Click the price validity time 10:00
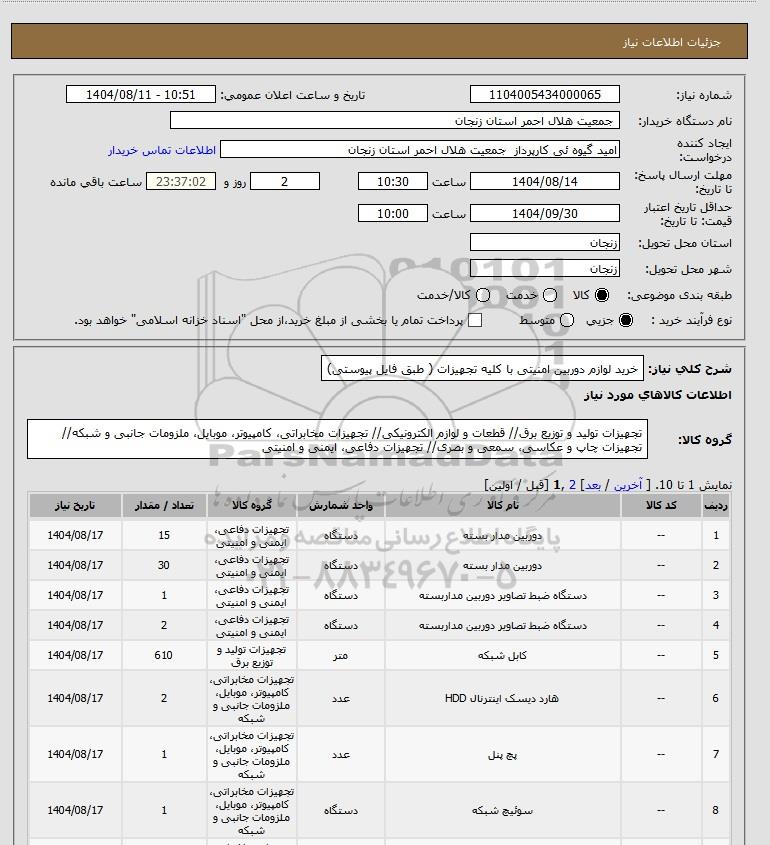Viewport: 770px width, 845px height. [393, 213]
